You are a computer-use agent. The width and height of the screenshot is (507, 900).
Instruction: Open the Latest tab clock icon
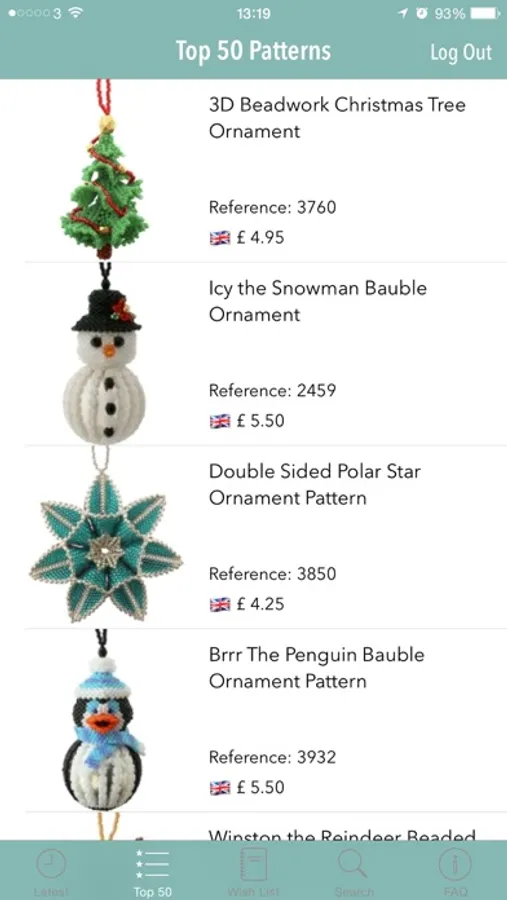pyautogui.click(x=51, y=864)
